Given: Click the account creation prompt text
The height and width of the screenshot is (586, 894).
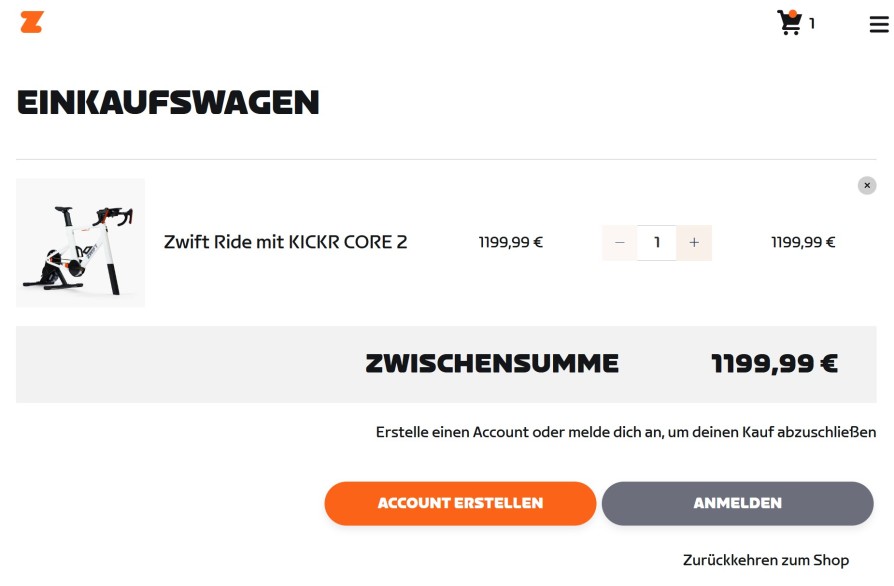Looking at the screenshot, I should (627, 432).
